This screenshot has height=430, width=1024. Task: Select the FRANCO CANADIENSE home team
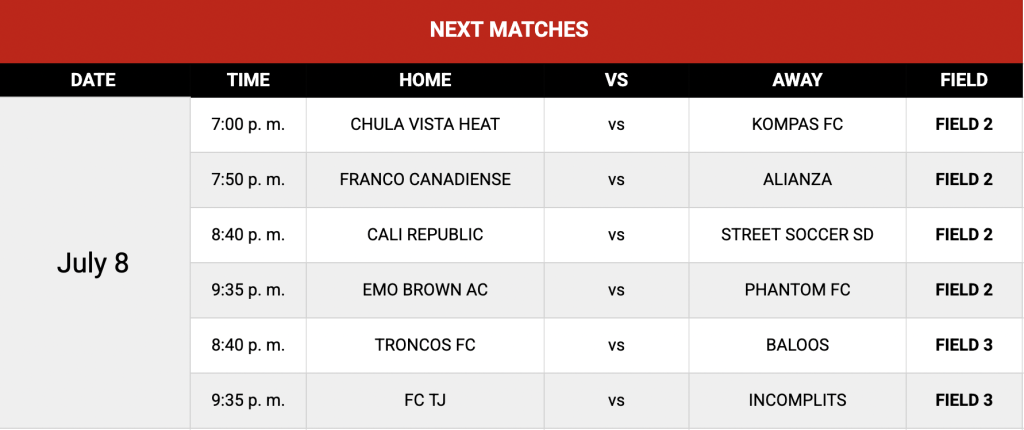425,179
